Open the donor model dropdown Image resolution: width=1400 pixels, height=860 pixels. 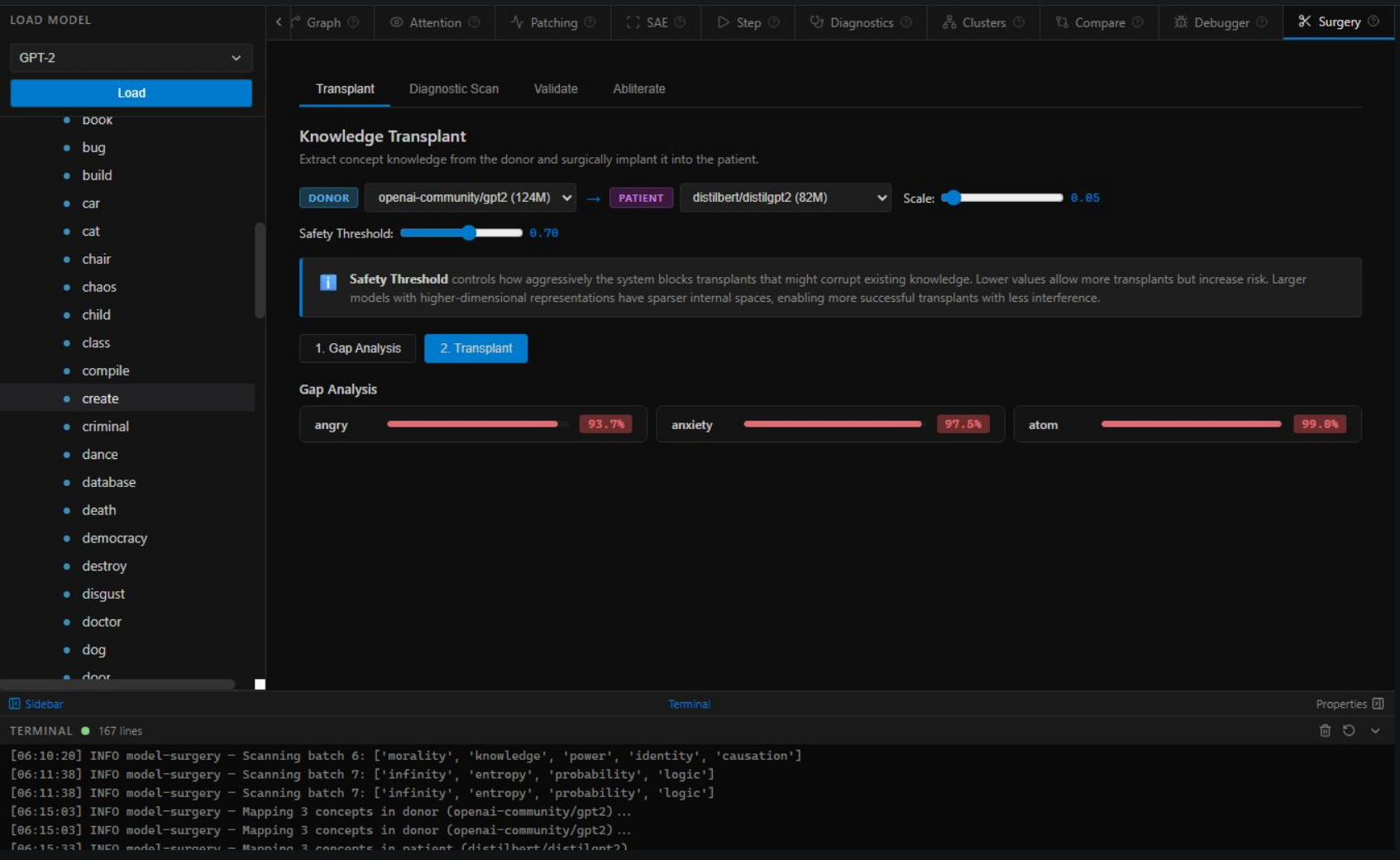471,198
